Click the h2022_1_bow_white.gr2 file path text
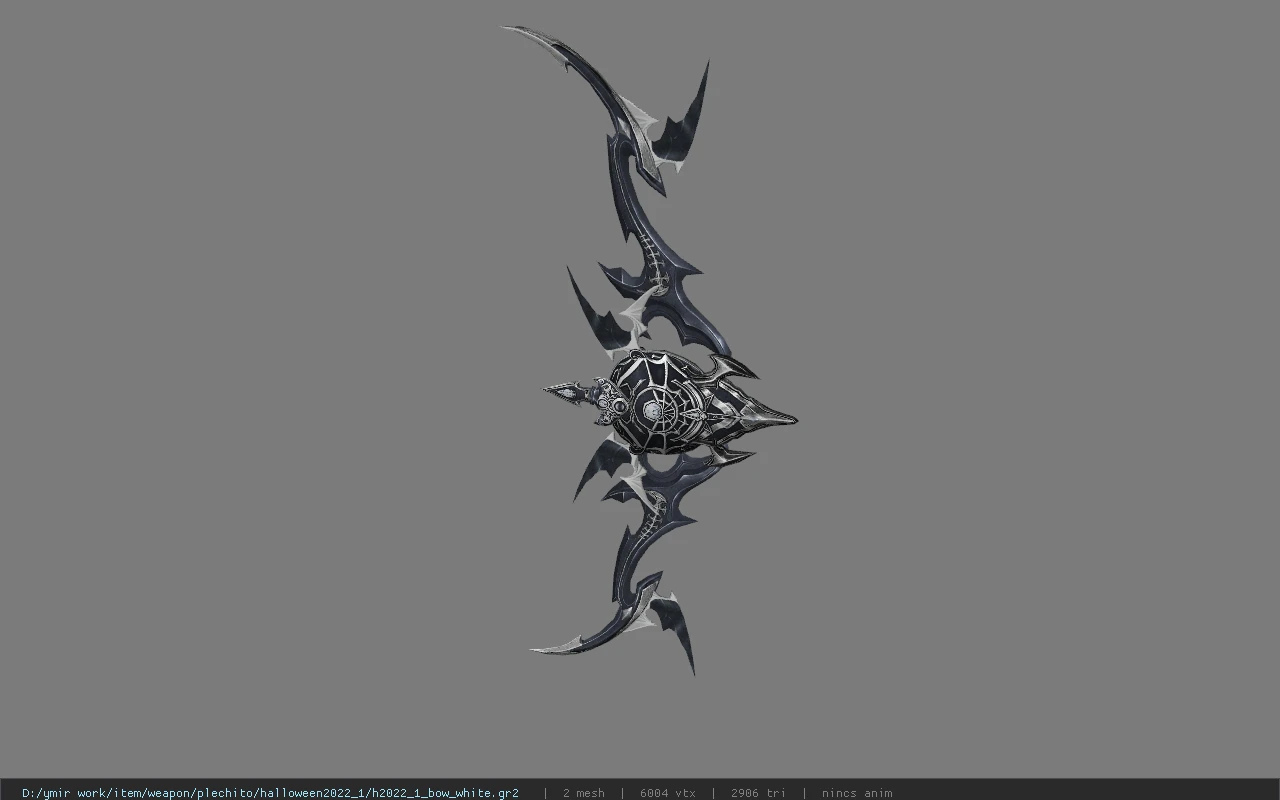1280x800 pixels. pyautogui.click(x=270, y=793)
